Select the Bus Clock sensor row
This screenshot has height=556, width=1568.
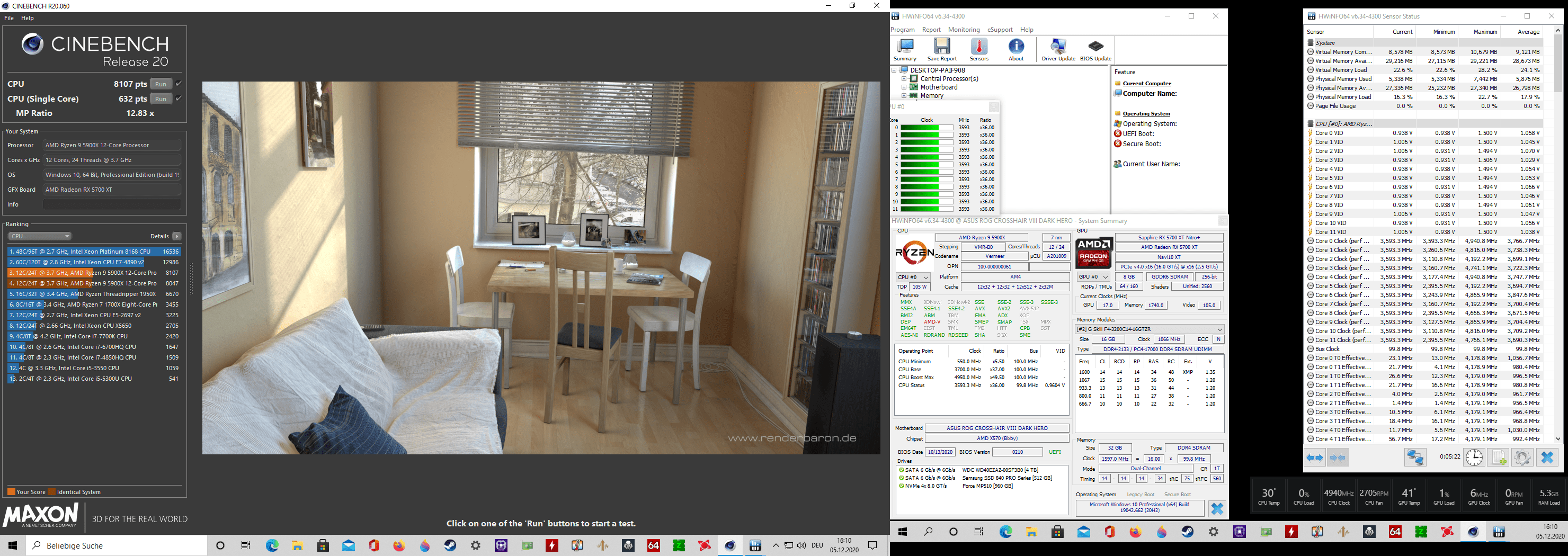1424,349
